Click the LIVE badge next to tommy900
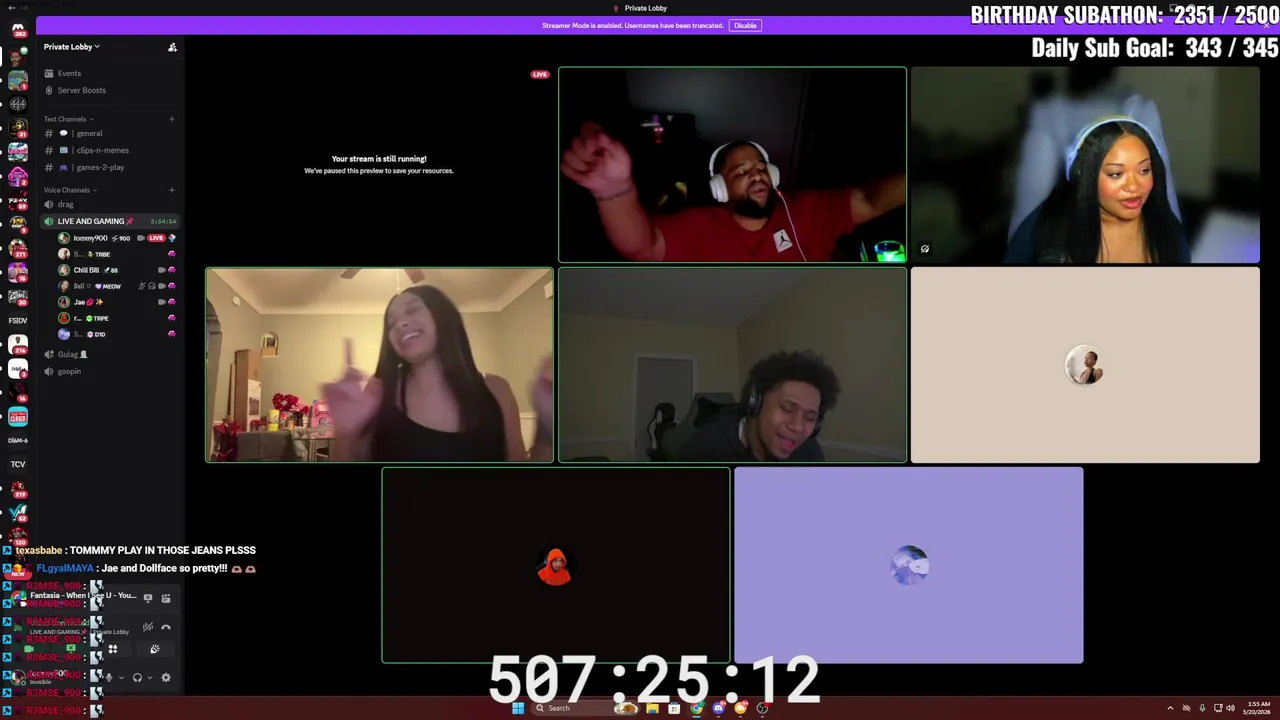 tap(156, 238)
